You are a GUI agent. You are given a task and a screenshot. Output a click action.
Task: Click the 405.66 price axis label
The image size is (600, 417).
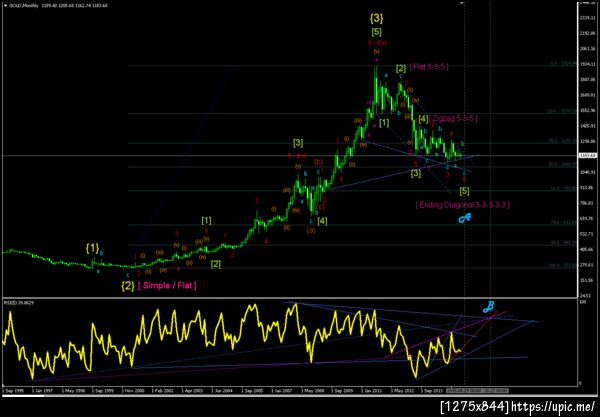click(587, 249)
